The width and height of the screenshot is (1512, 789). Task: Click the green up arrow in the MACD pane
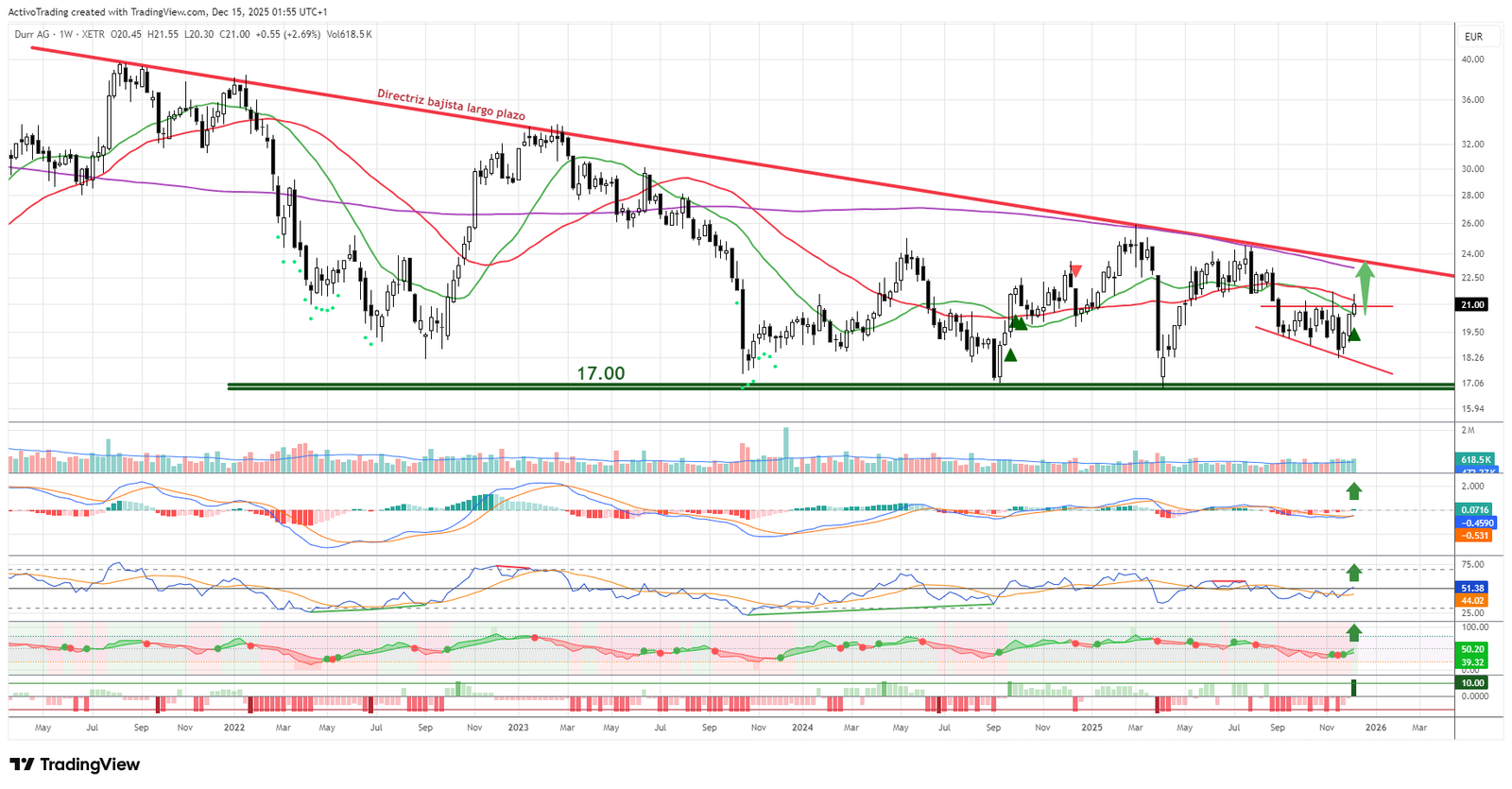(1354, 490)
